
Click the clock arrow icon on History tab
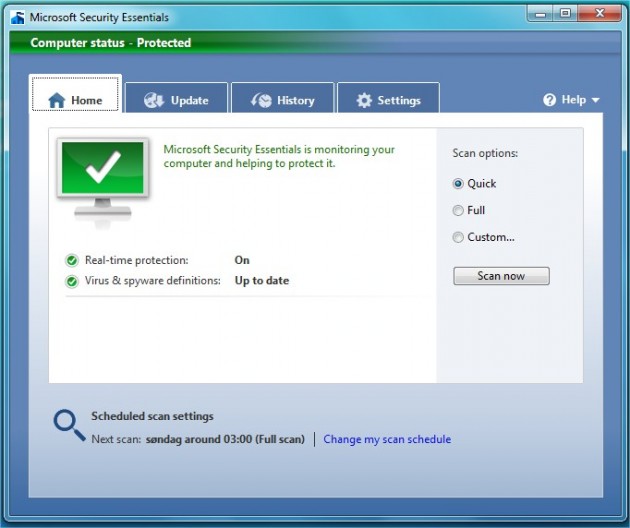(x=261, y=100)
